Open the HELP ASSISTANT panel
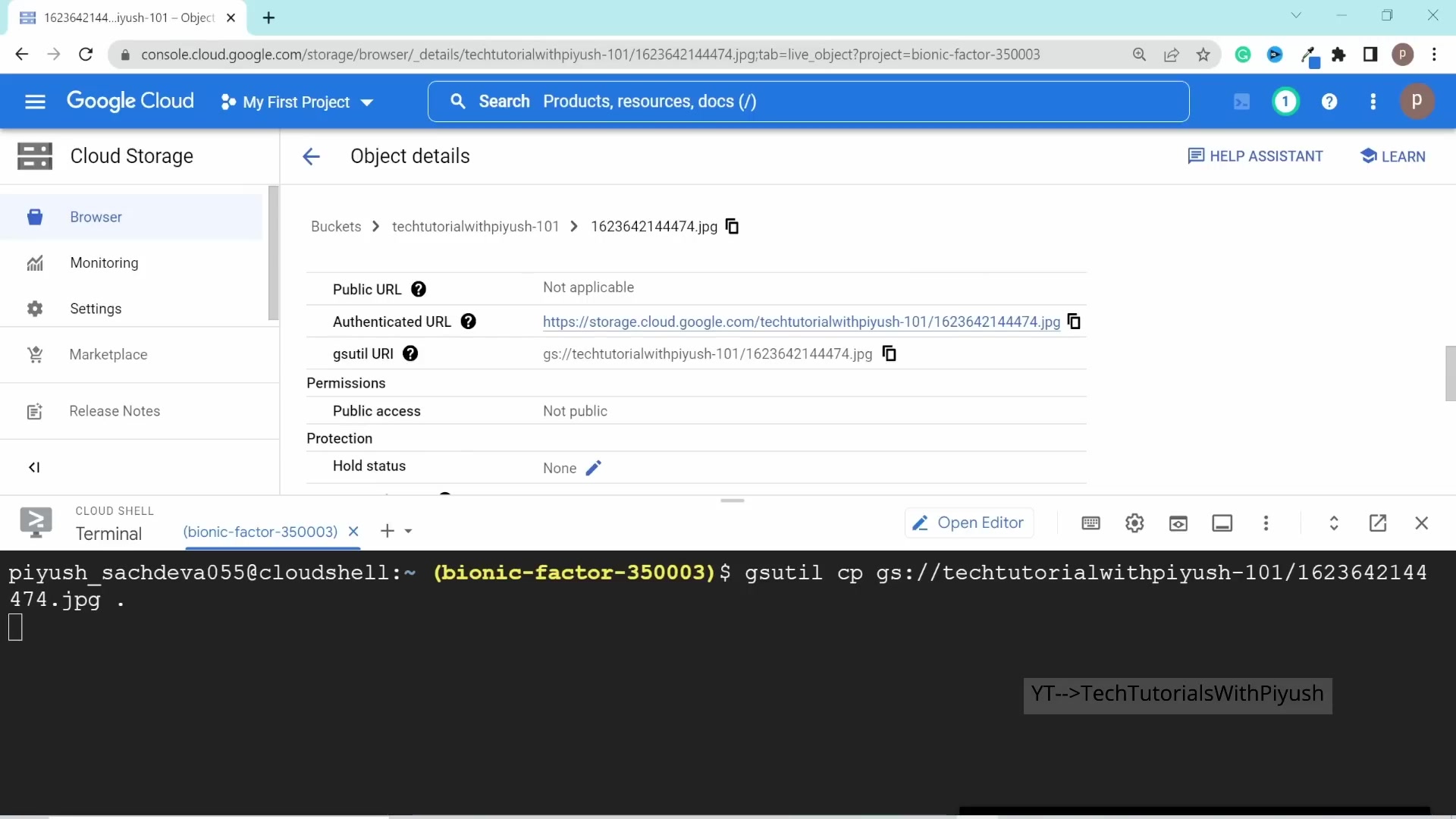 coord(1255,156)
